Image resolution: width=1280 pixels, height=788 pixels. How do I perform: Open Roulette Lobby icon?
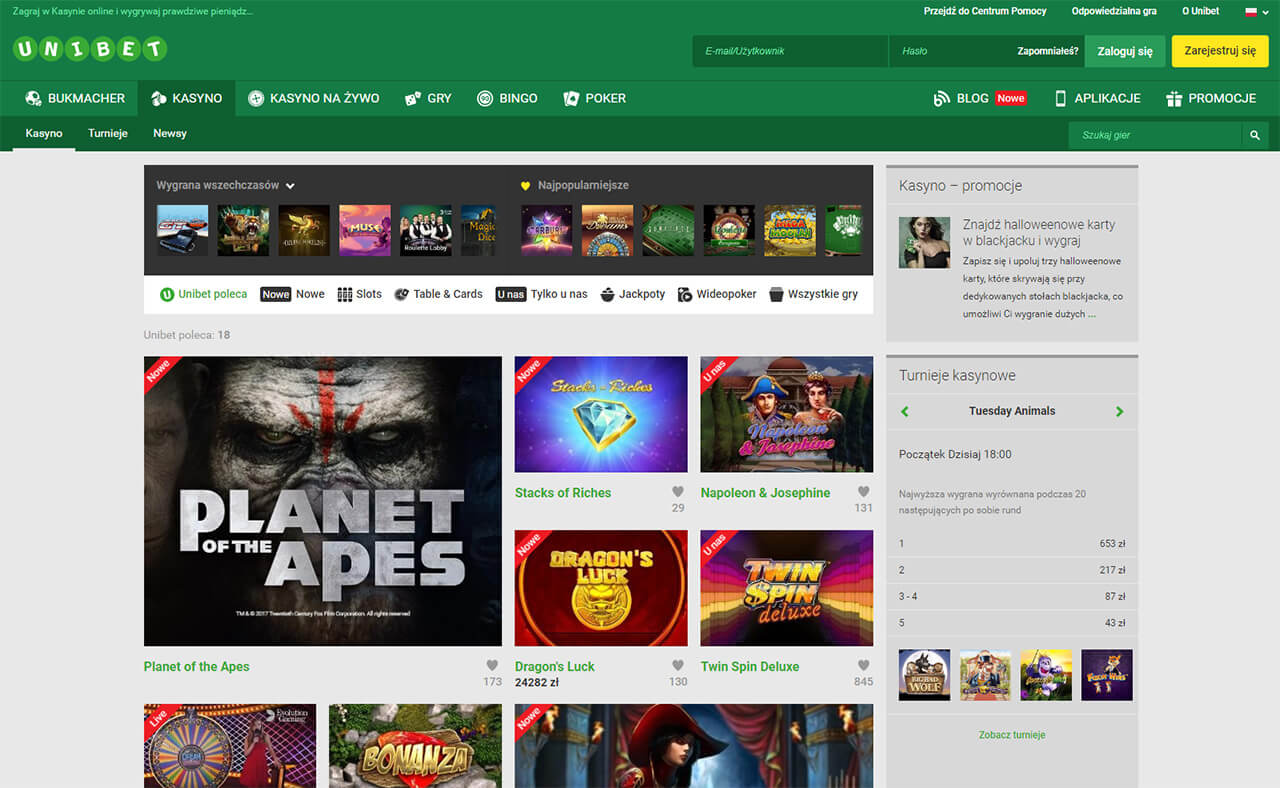(426, 230)
